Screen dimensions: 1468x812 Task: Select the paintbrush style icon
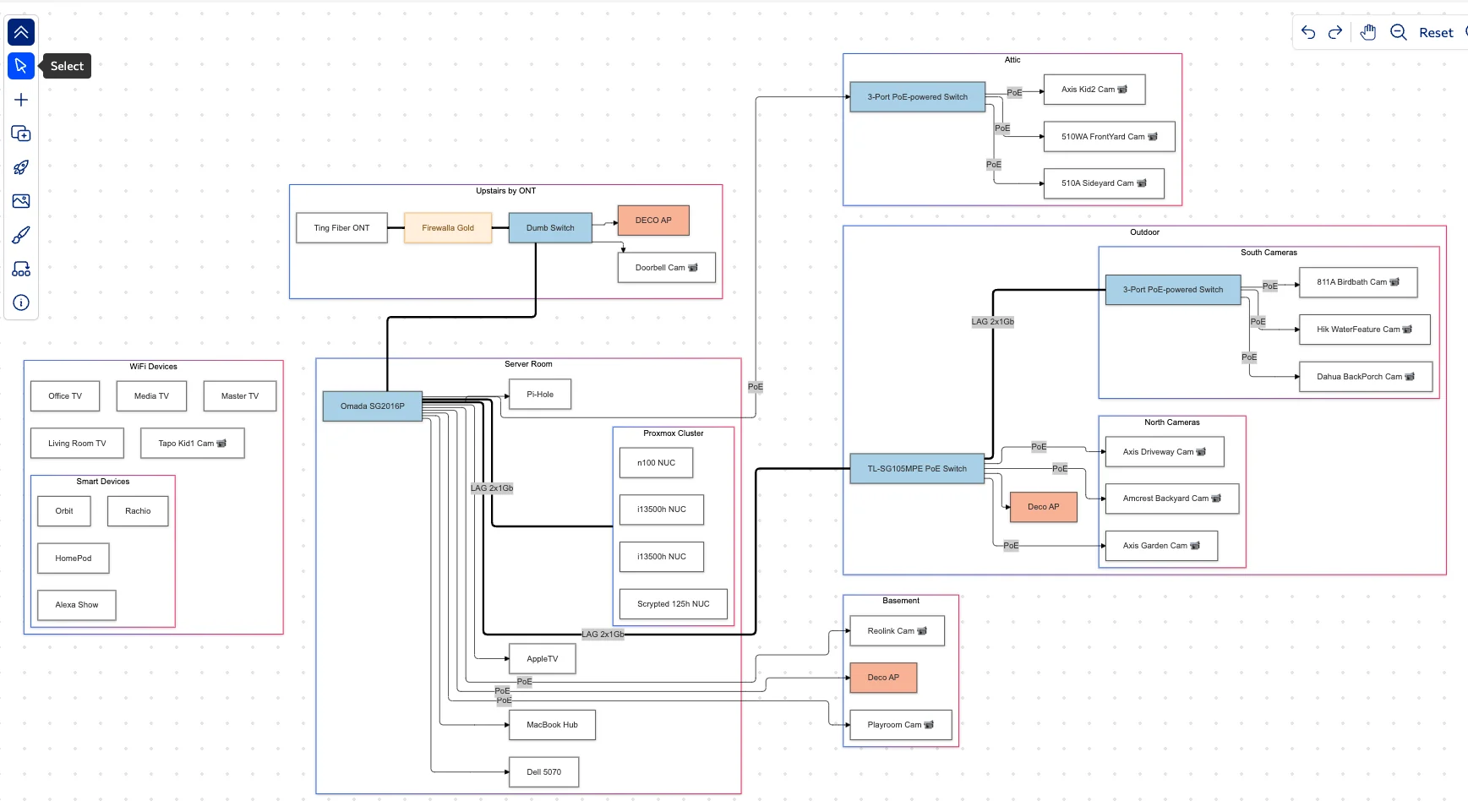[21, 235]
